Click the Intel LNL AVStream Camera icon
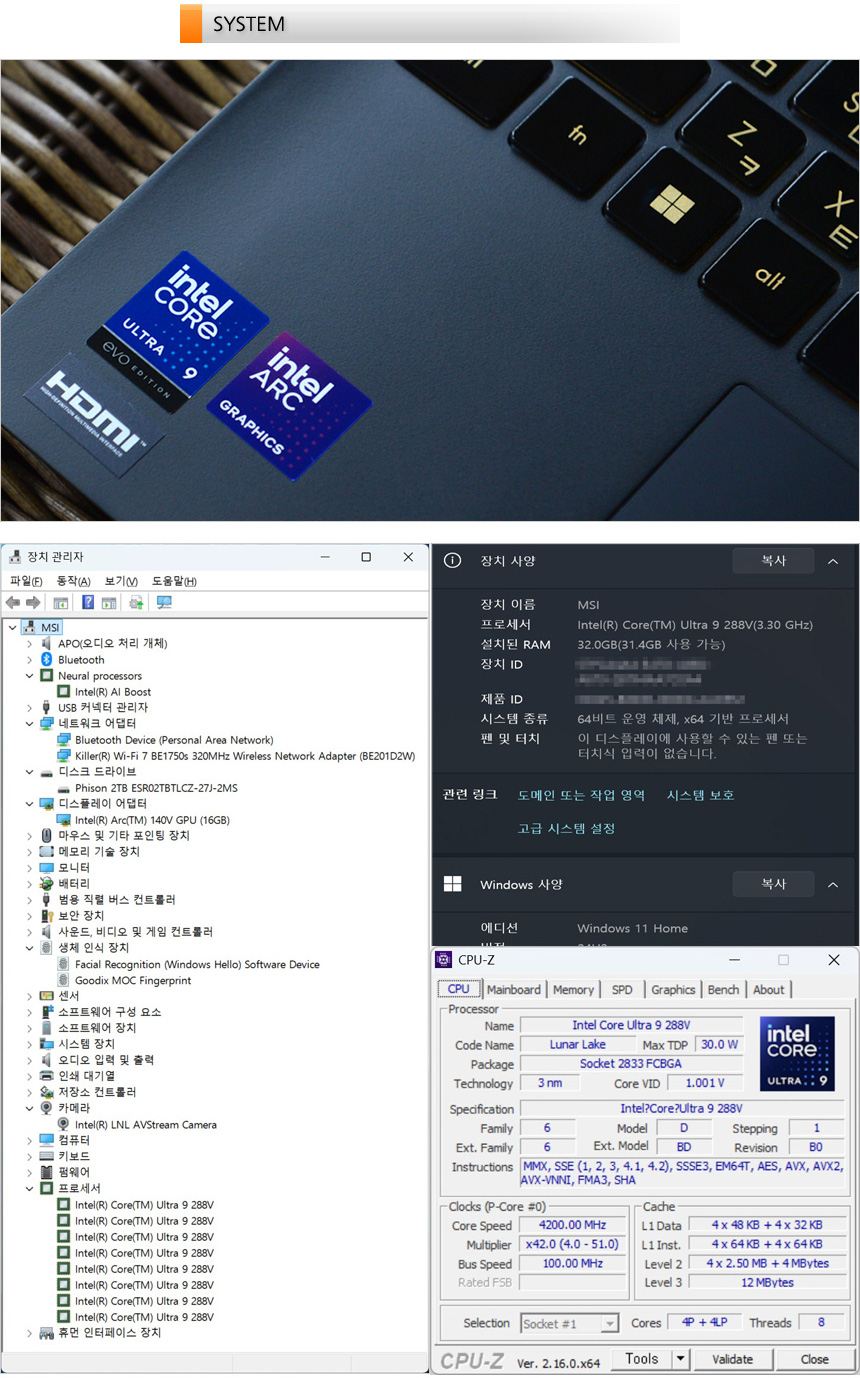Image resolution: width=860 pixels, height=1378 pixels. pos(64,1125)
